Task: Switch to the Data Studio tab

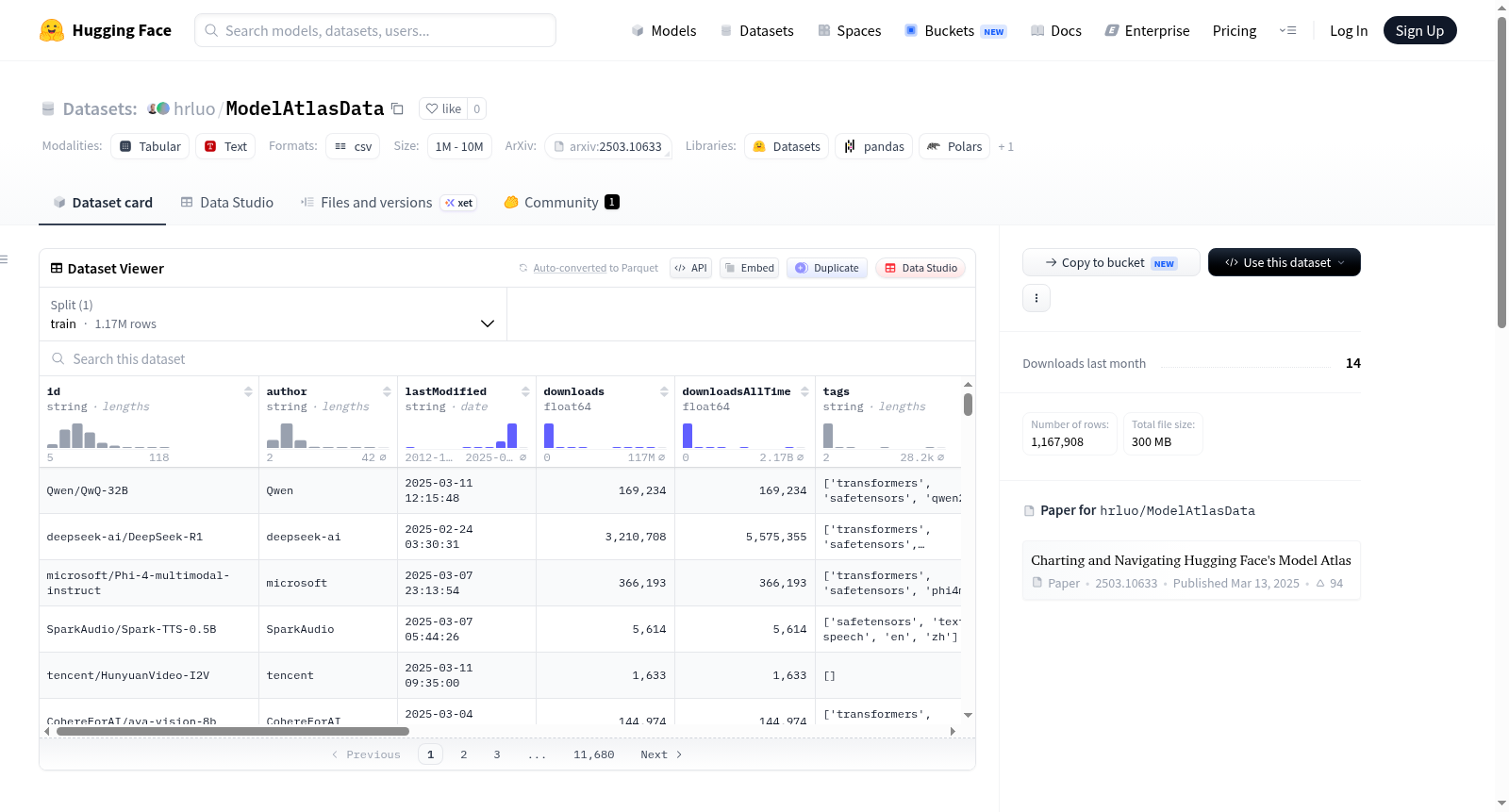Action: pos(227,203)
